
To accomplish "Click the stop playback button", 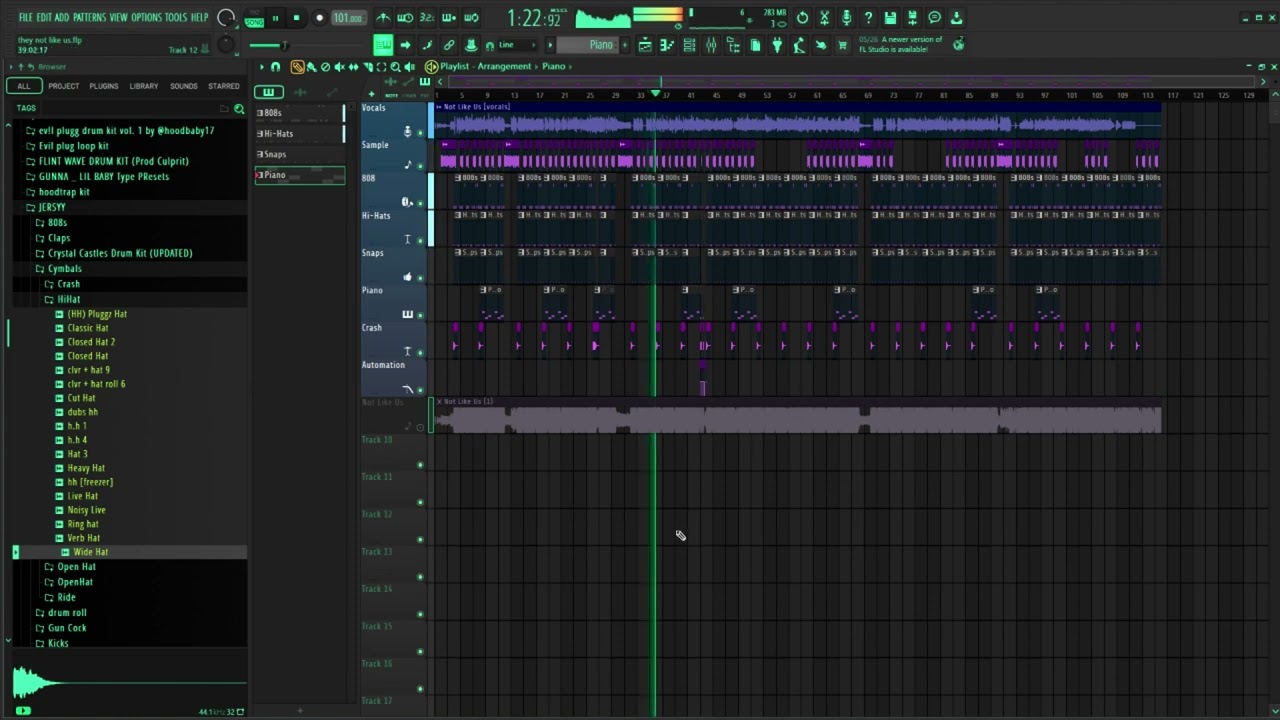I will pyautogui.click(x=296, y=18).
